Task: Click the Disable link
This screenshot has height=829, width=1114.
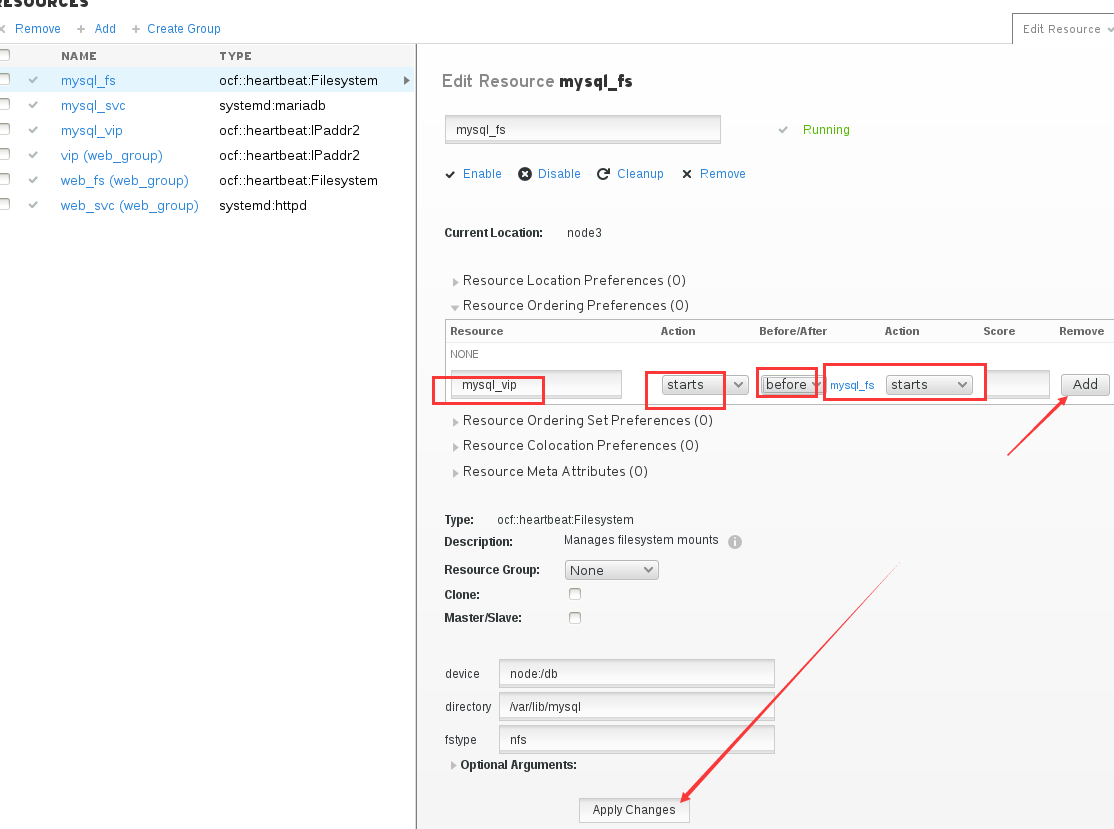Action: (559, 174)
